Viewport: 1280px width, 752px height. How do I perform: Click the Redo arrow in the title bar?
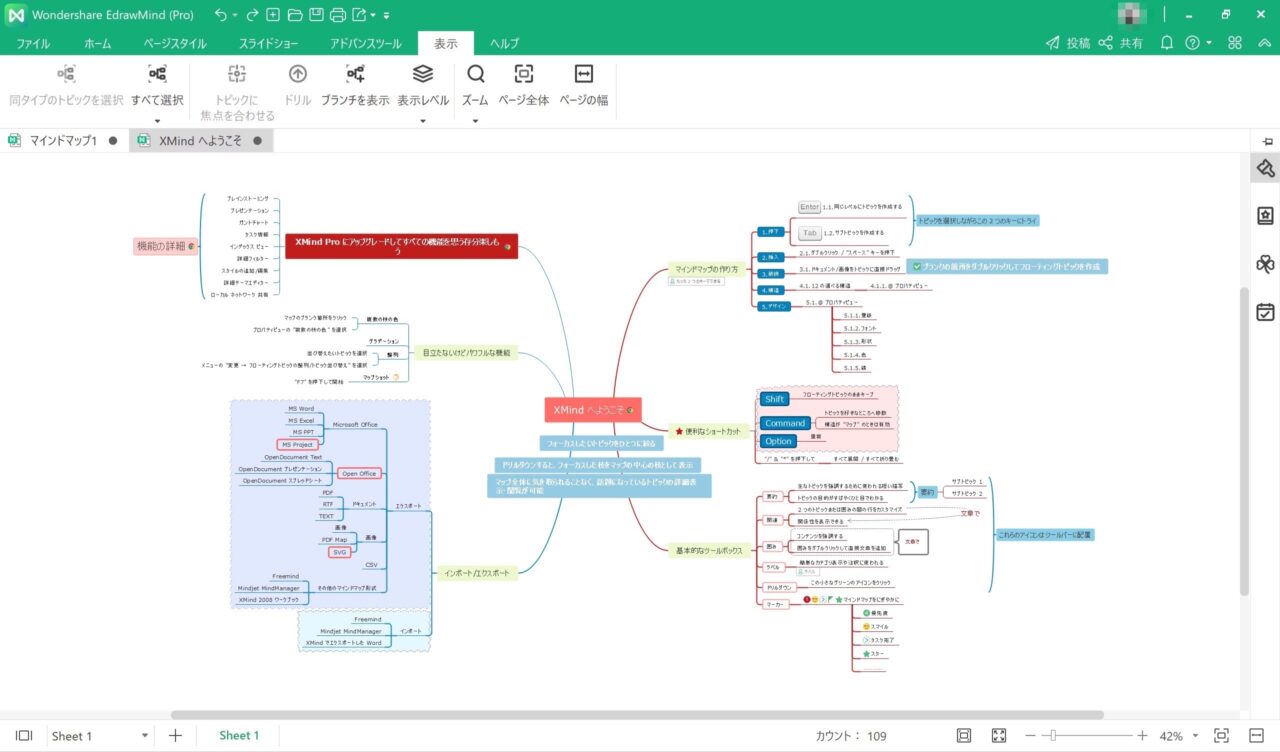click(x=252, y=15)
